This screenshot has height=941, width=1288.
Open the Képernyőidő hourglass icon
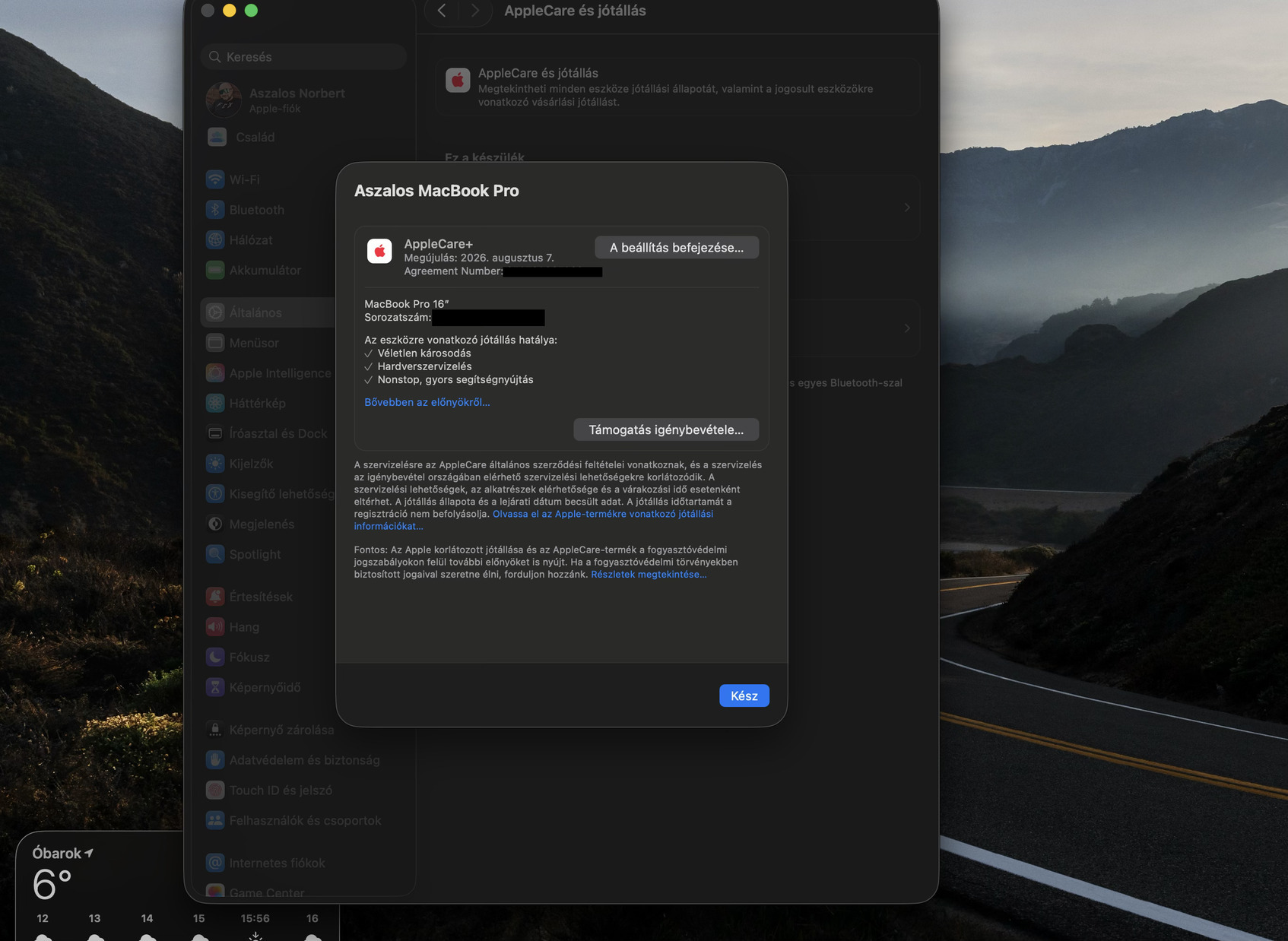click(x=216, y=687)
